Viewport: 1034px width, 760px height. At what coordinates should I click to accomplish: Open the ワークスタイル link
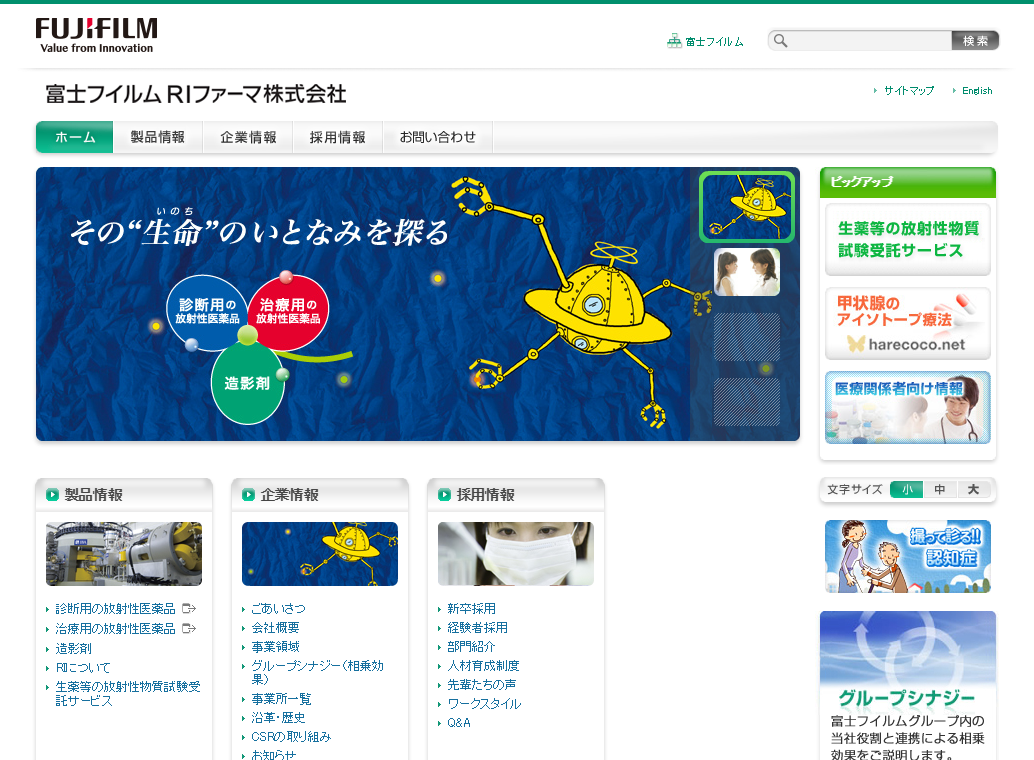coord(484,704)
